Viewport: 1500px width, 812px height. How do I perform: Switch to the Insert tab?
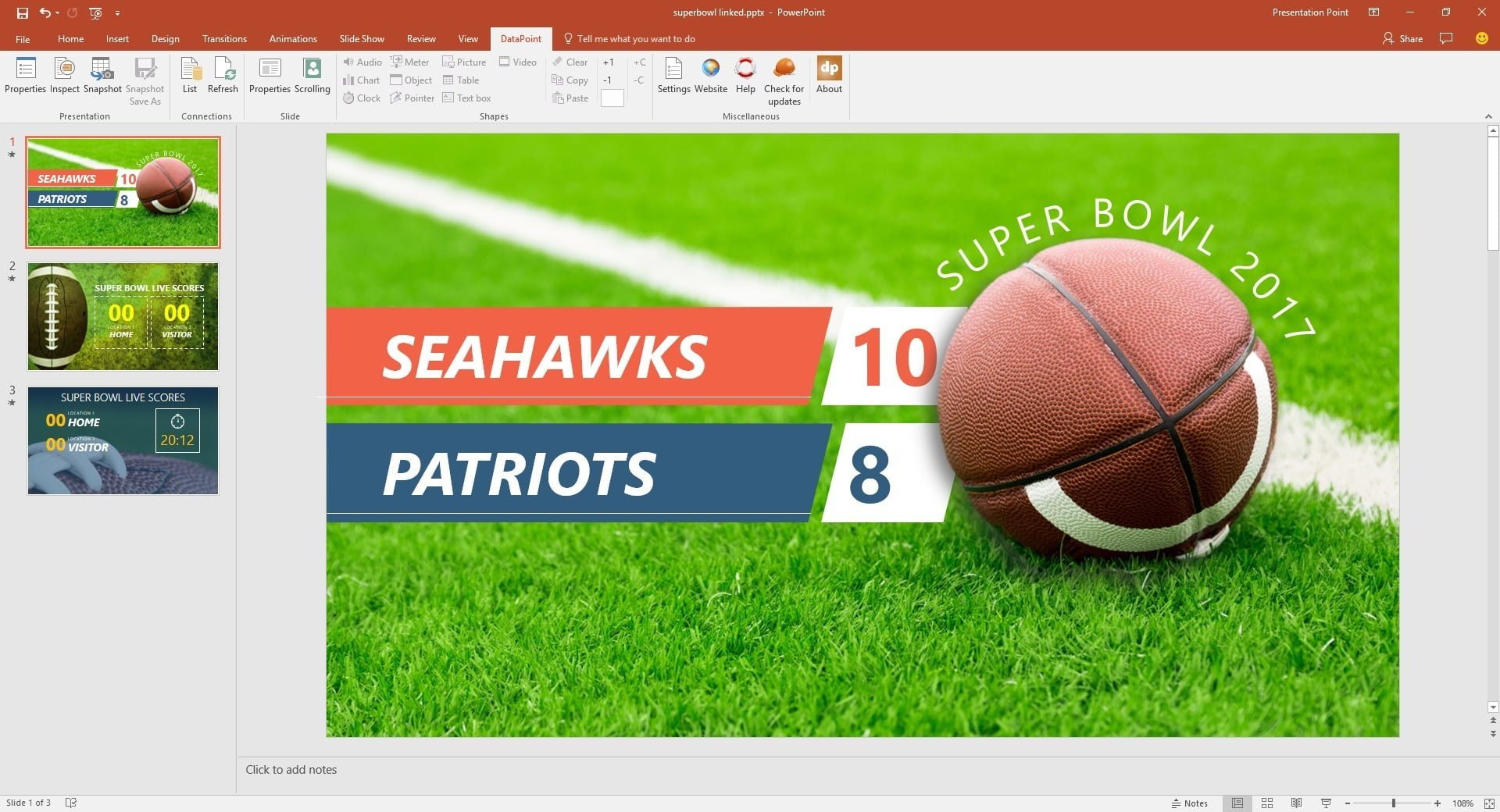[117, 39]
